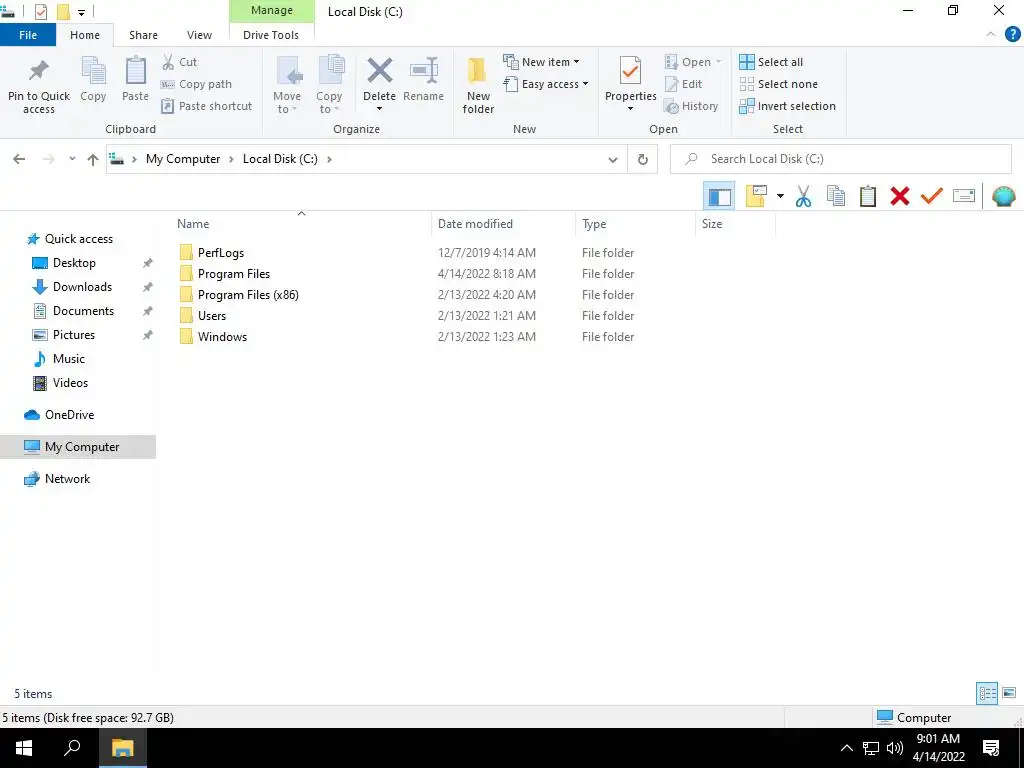Click Select all in ribbon
1024x768 pixels.
point(771,62)
